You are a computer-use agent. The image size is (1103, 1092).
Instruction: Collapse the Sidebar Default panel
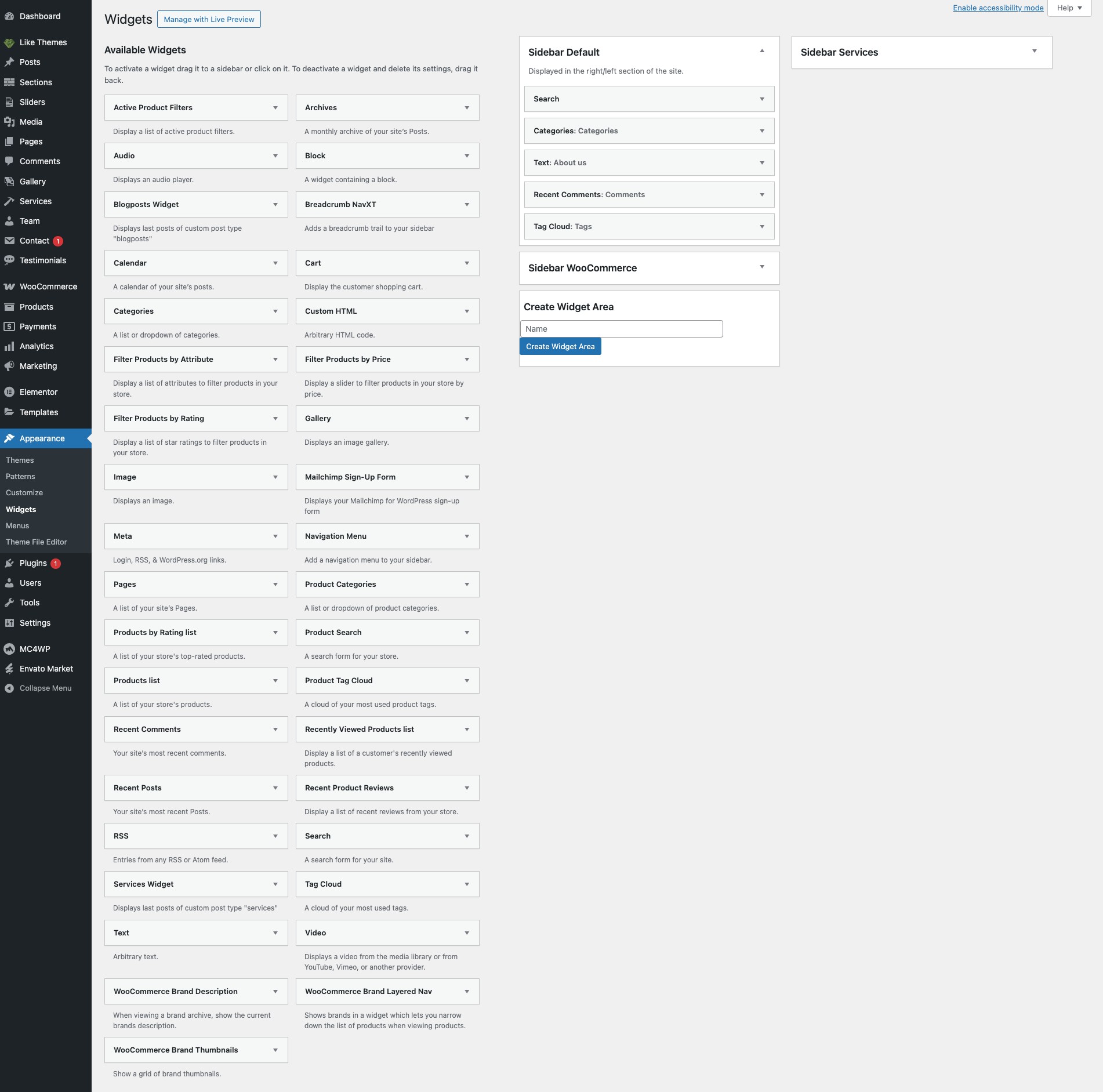coord(762,52)
